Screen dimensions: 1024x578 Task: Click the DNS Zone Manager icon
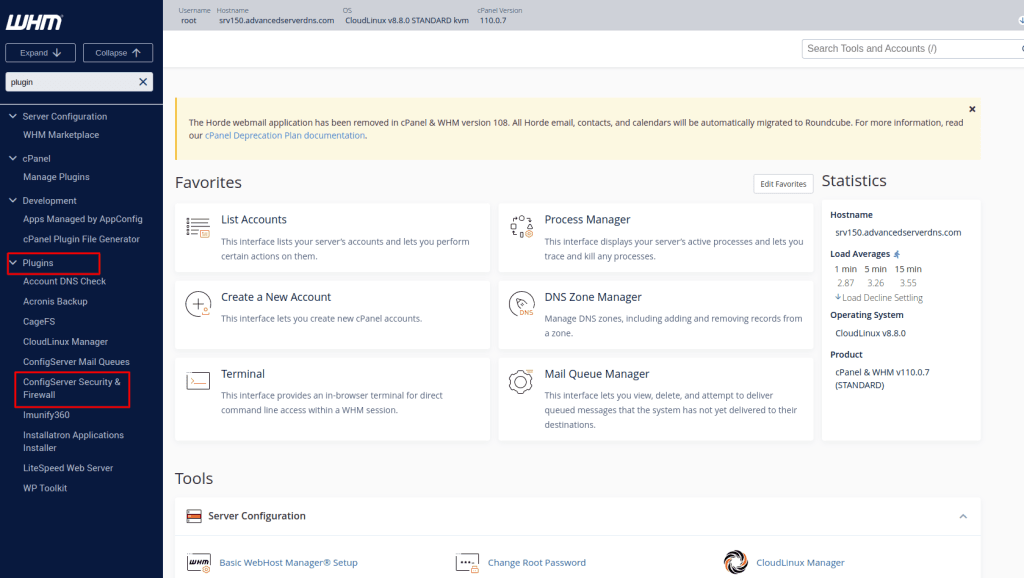[x=521, y=304]
